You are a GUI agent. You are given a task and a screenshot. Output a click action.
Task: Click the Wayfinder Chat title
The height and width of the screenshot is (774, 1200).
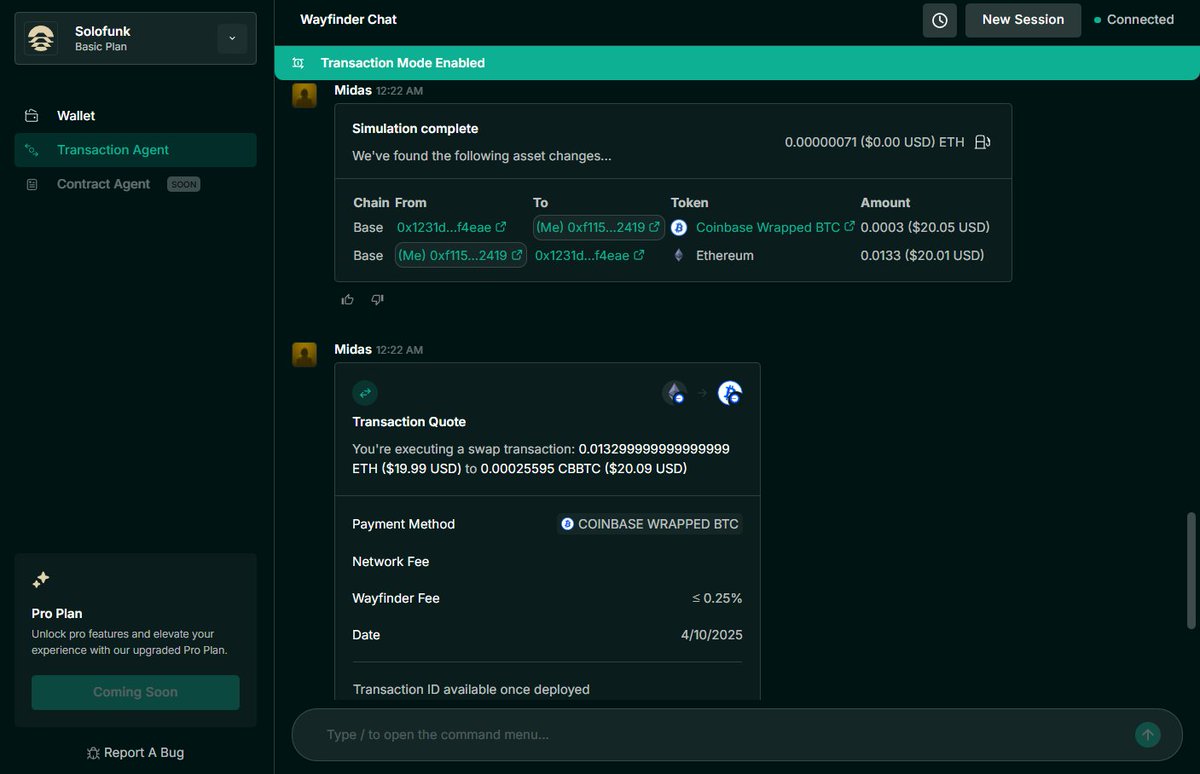[348, 19]
